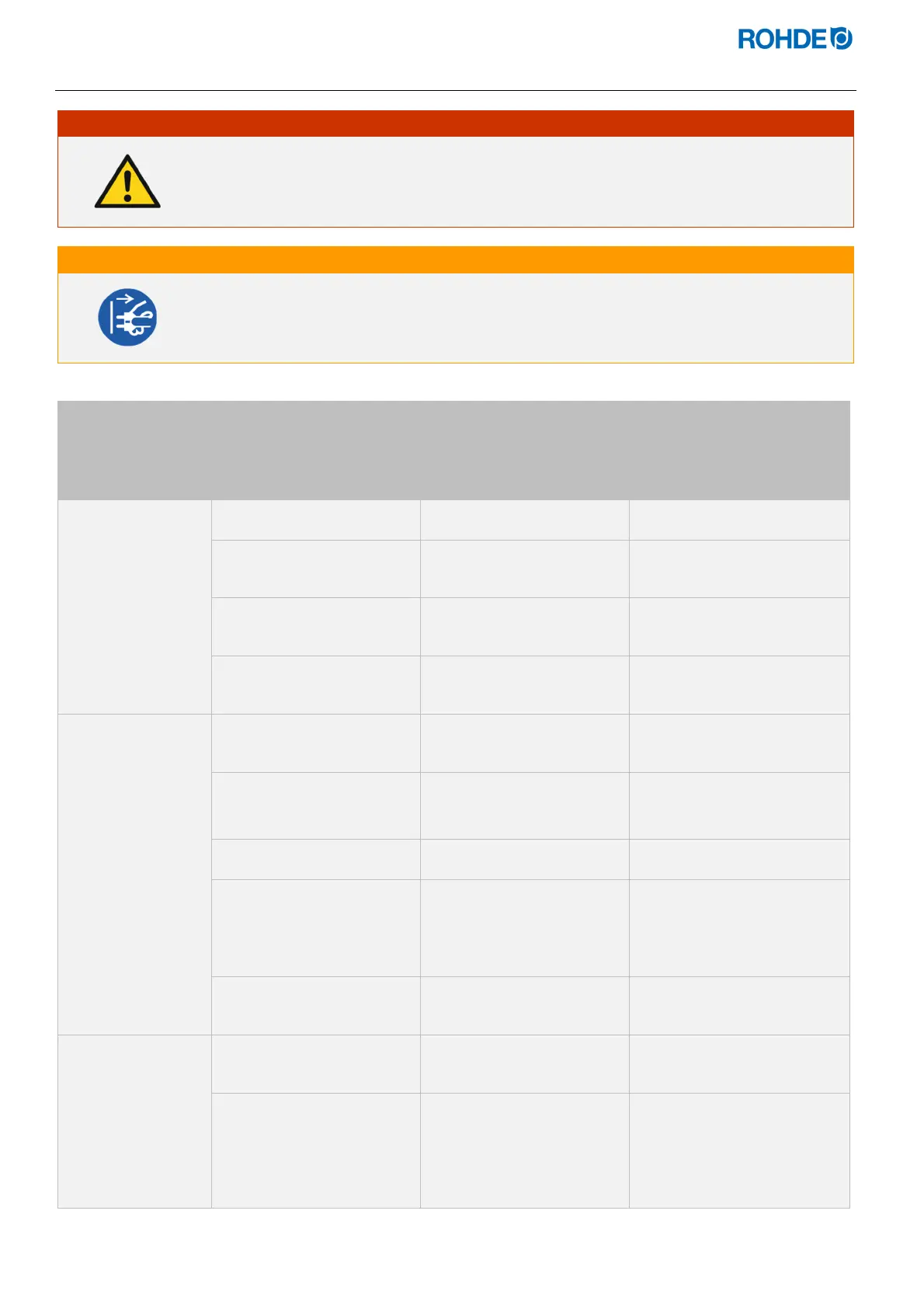Select the middle merged cell in table's first column
The image size is (924, 1308).
[134, 874]
